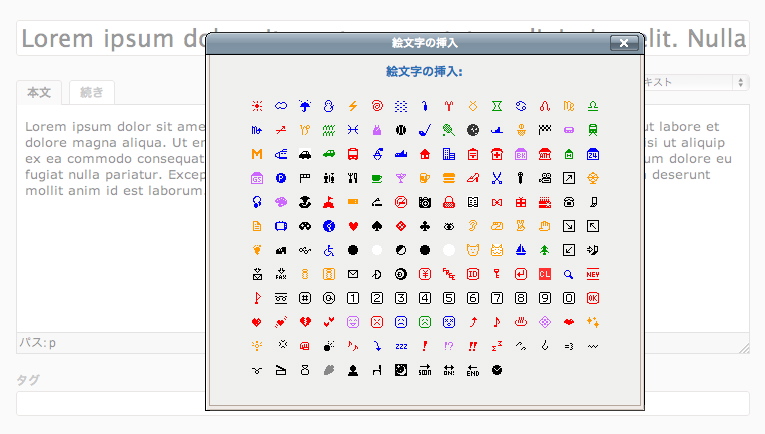The height and width of the screenshot is (434, 765).
Task: Insert the hospital red cross emoji
Action: (497, 154)
